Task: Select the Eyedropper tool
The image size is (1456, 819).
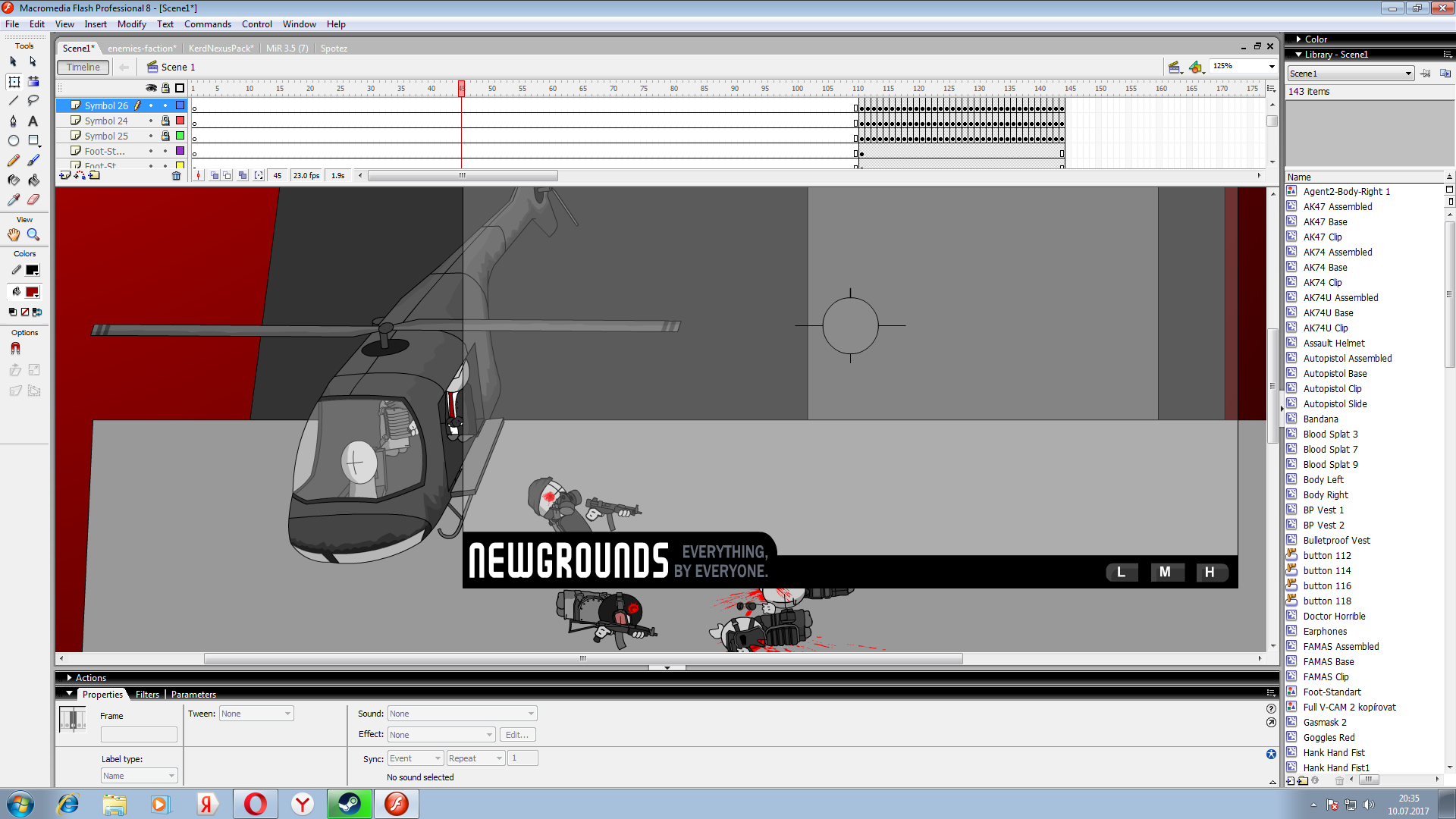Action: coord(13,199)
